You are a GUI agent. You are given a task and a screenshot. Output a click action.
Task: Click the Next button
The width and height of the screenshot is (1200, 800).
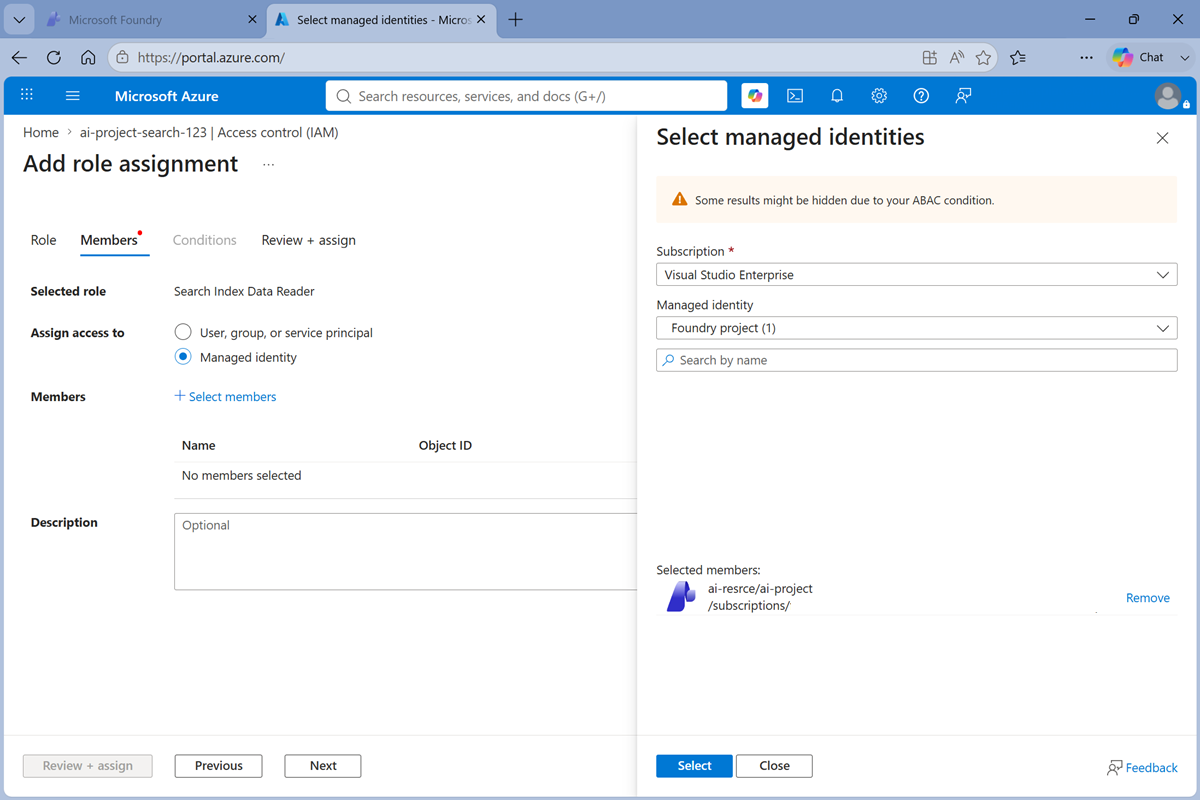pyautogui.click(x=323, y=766)
